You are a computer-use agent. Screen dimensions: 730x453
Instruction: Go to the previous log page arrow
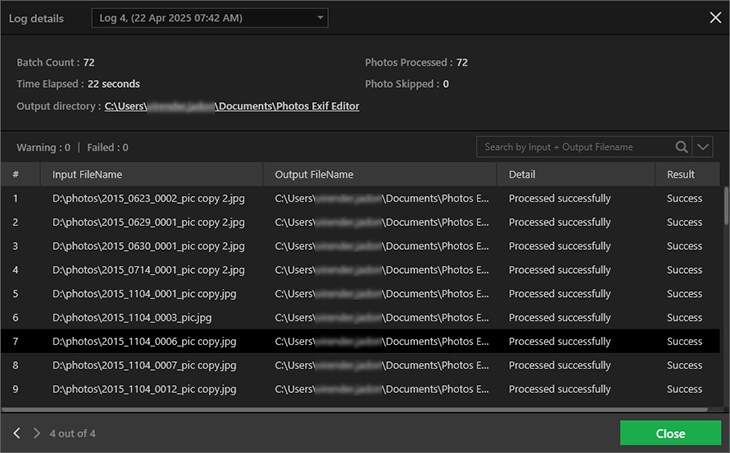pos(17,433)
